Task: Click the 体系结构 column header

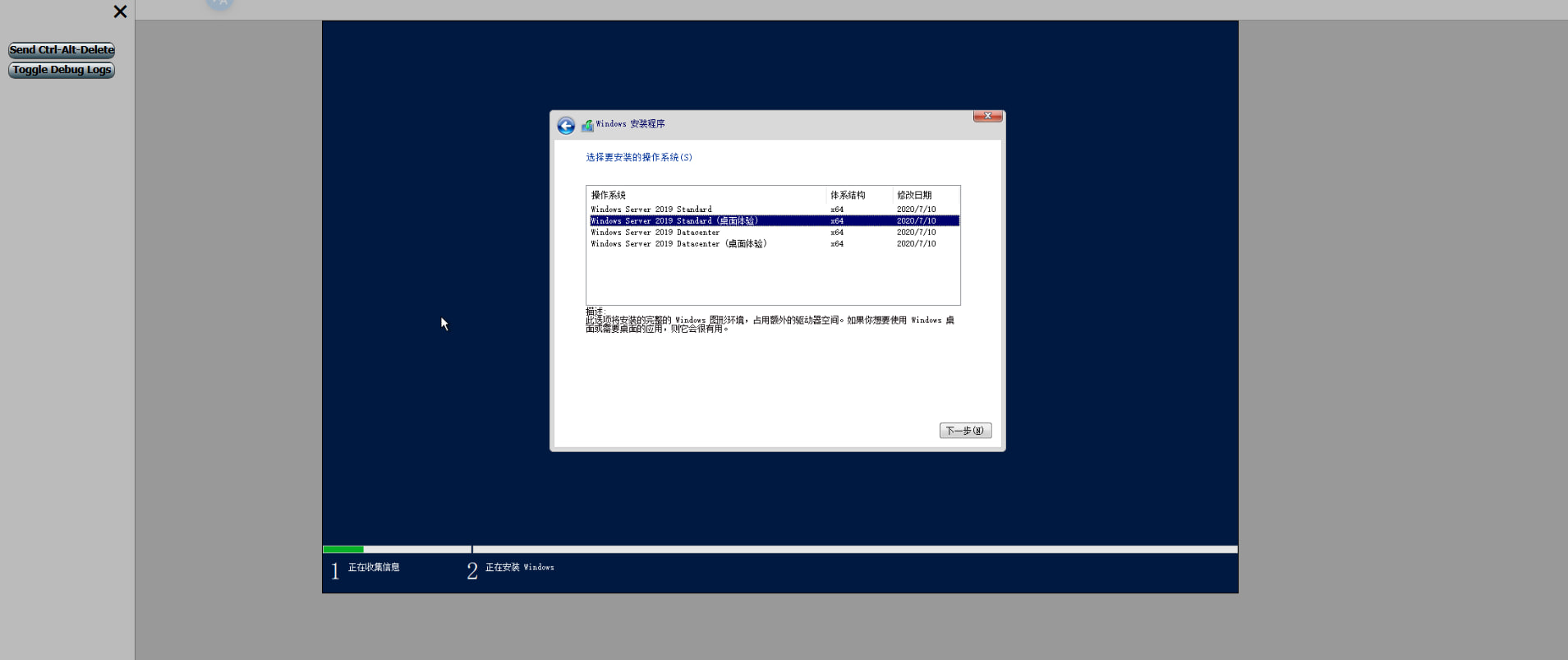Action: tap(859, 195)
